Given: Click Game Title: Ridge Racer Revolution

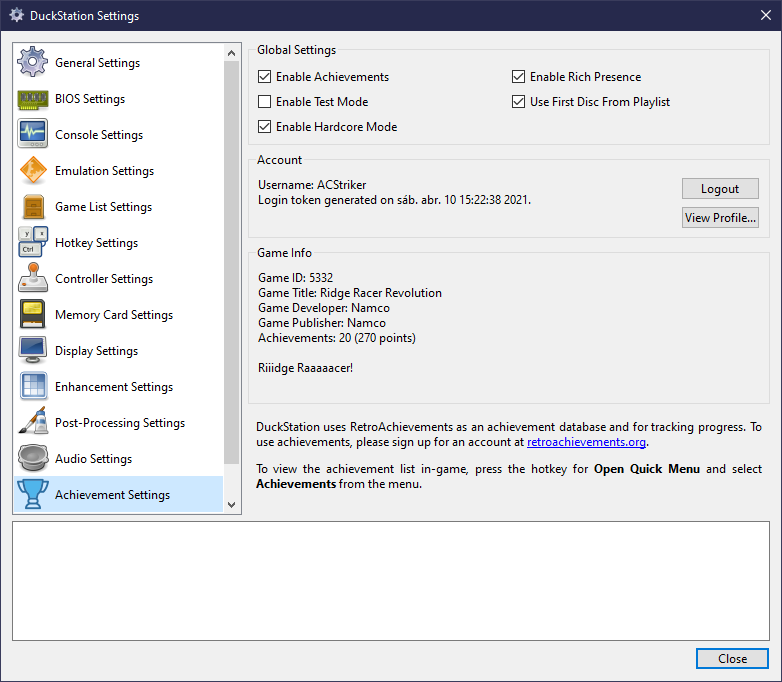Looking at the screenshot, I should coord(350,292).
